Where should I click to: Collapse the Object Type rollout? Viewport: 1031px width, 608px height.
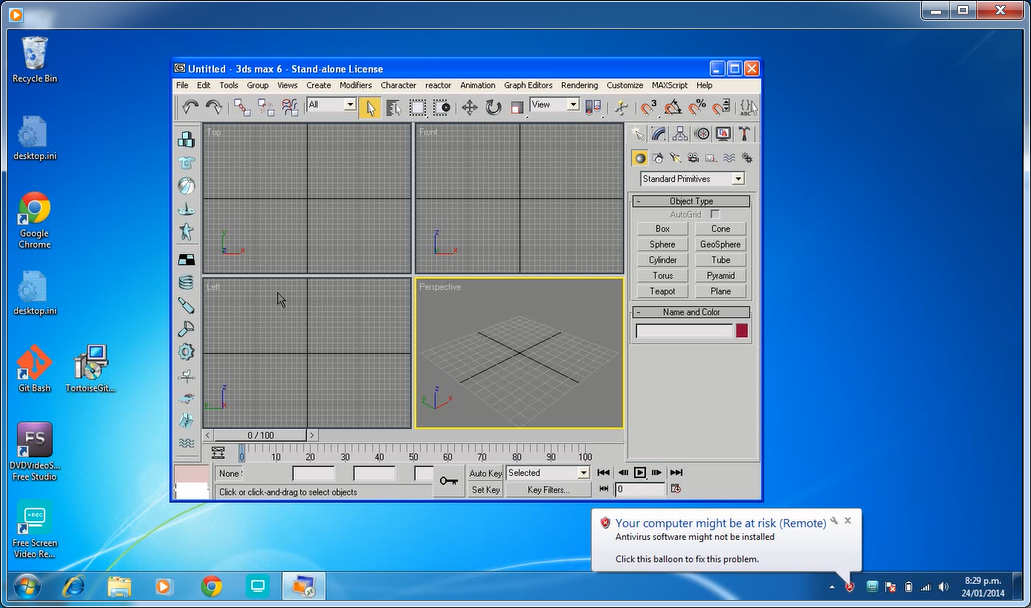691,201
